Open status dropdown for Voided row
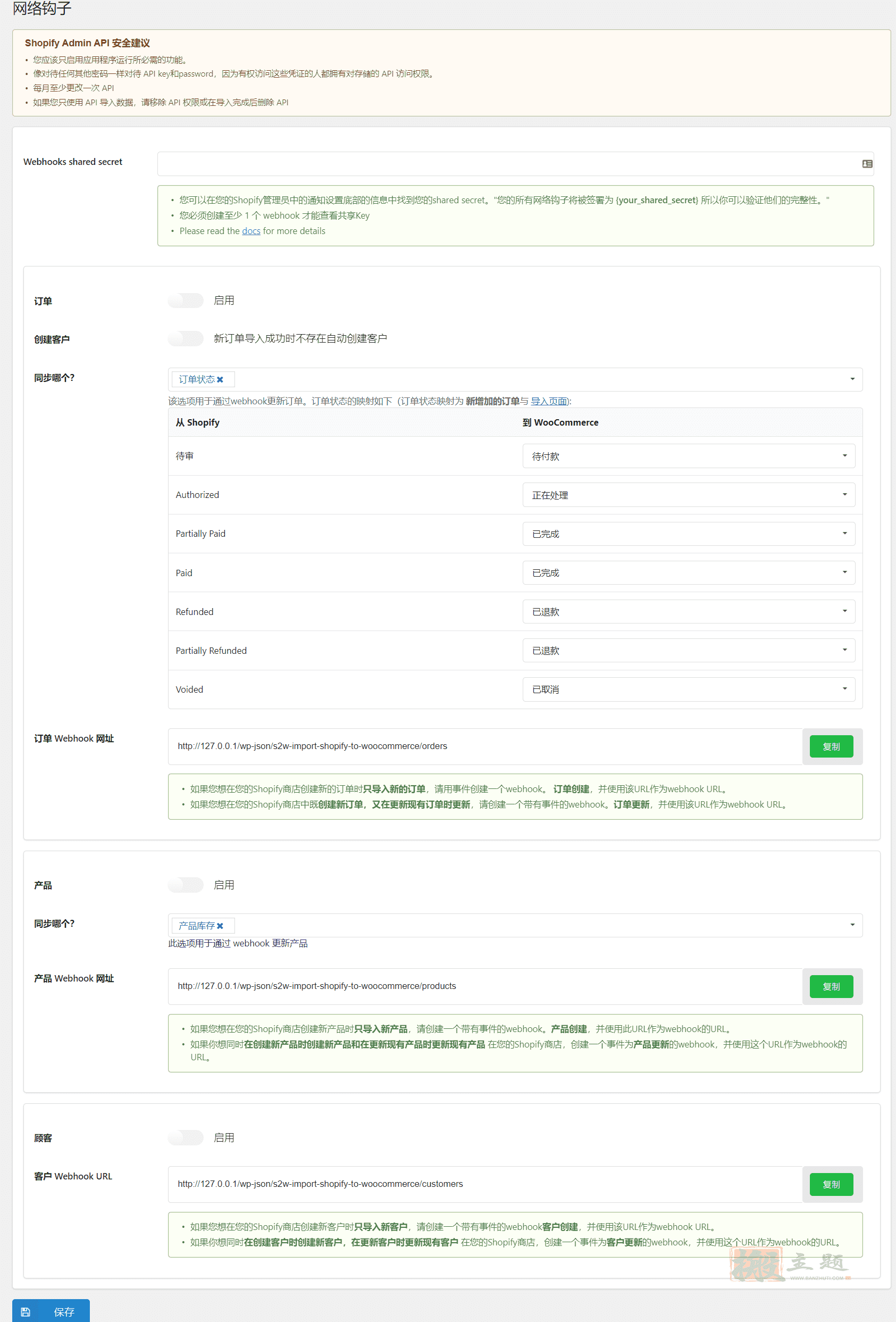 [x=689, y=689]
